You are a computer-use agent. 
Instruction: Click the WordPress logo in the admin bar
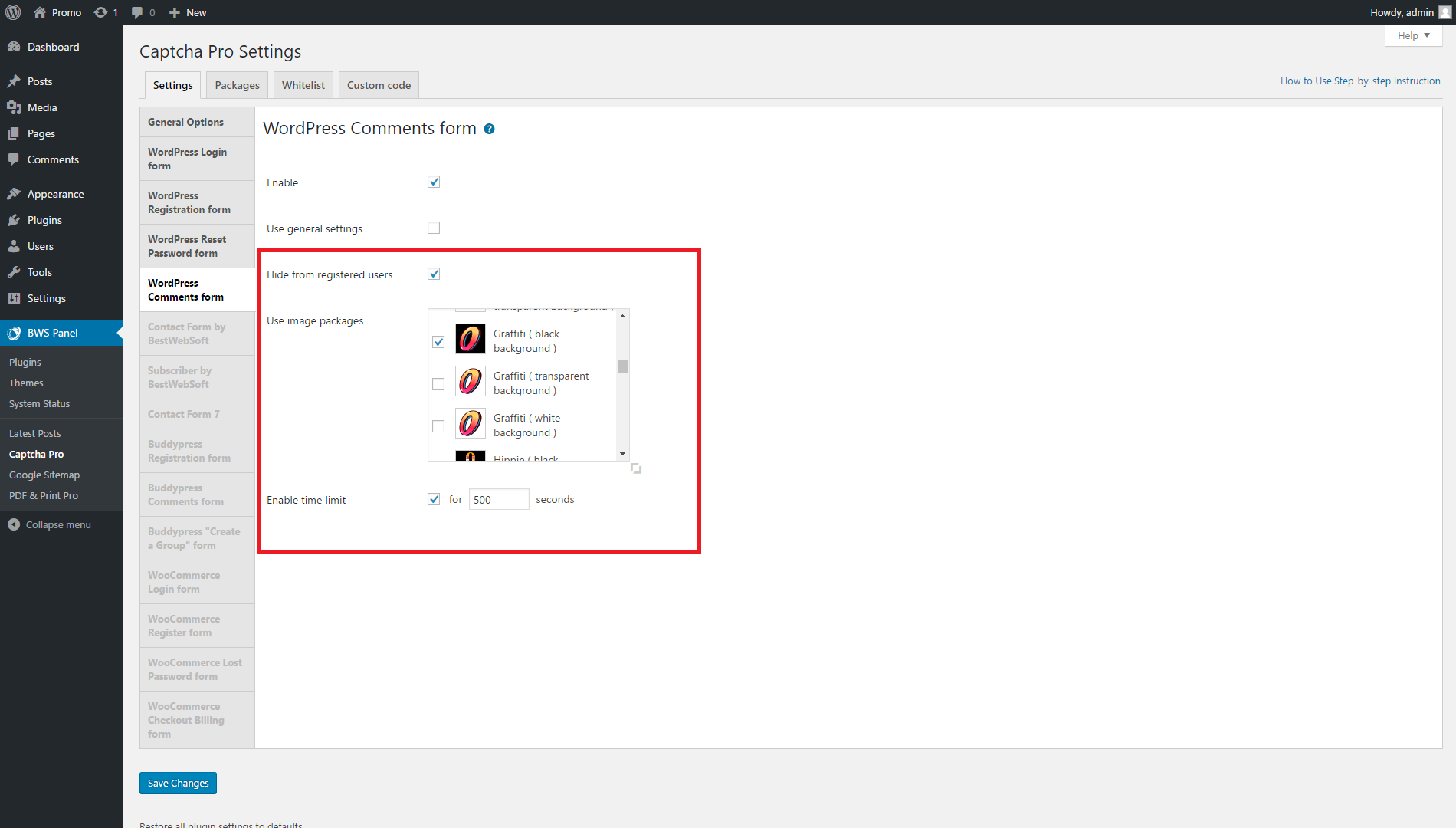[x=13, y=12]
